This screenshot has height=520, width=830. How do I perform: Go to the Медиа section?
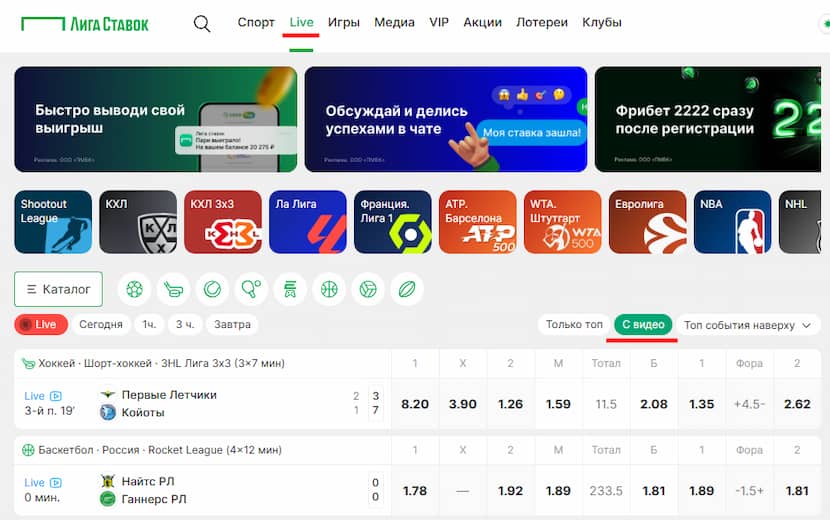[394, 22]
